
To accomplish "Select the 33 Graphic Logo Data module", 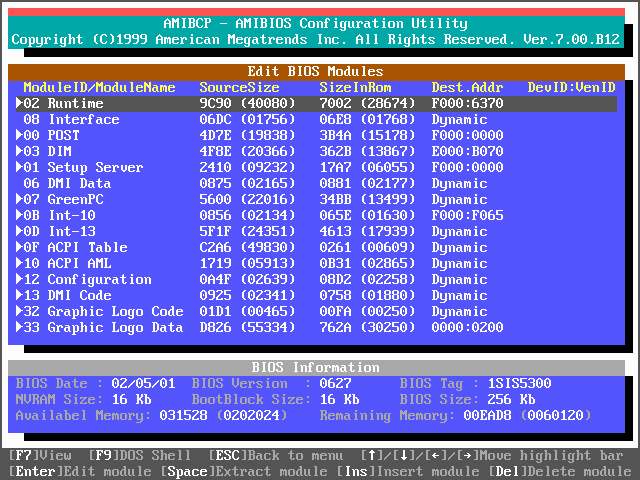I will tap(316, 327).
